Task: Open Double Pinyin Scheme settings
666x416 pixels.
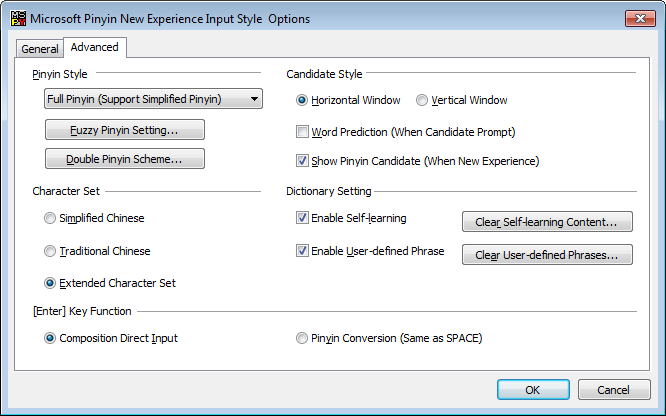Action: point(125,159)
